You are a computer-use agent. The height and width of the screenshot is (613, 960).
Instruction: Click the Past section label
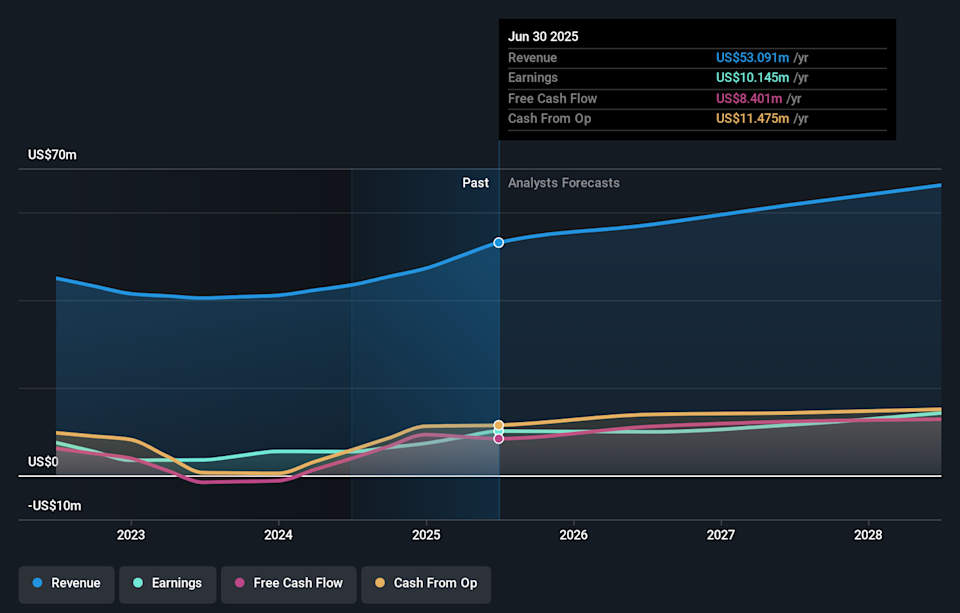tap(475, 183)
